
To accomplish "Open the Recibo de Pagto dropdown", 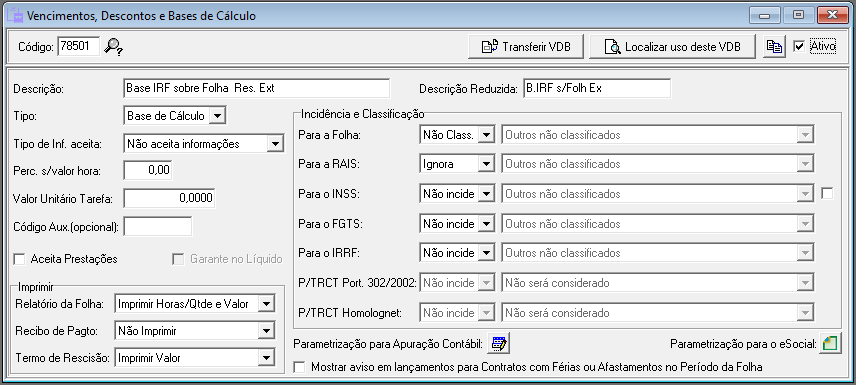I will point(195,330).
